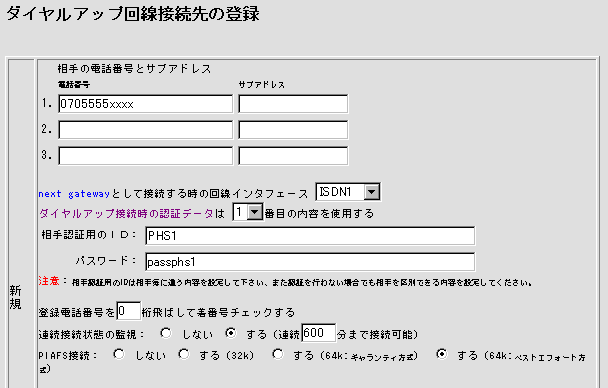Click the ダイヤルアップ回線接続先の登録 page title

(x=133, y=14)
